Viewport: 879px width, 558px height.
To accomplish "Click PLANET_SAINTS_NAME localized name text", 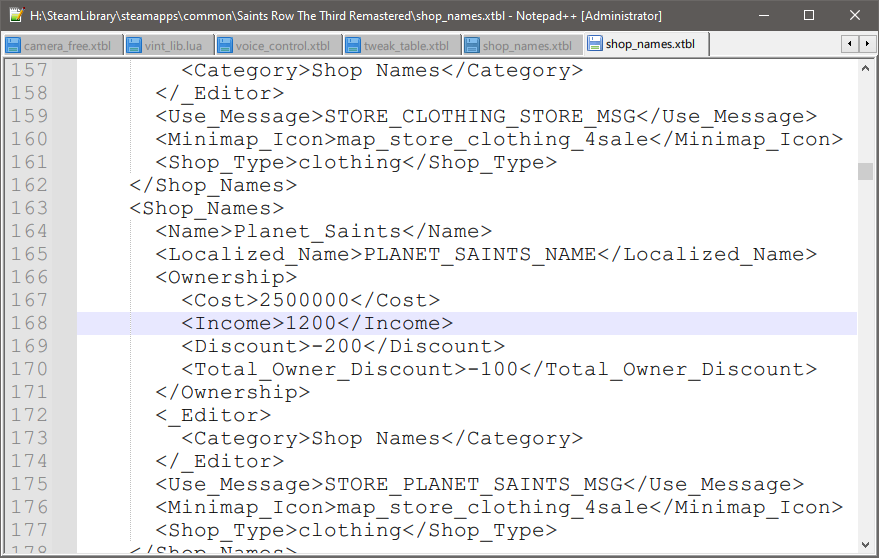I will pyautogui.click(x=480, y=254).
